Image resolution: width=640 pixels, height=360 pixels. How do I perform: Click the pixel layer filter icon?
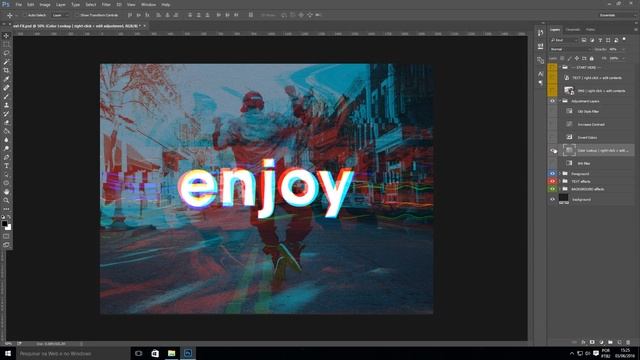(x=584, y=40)
